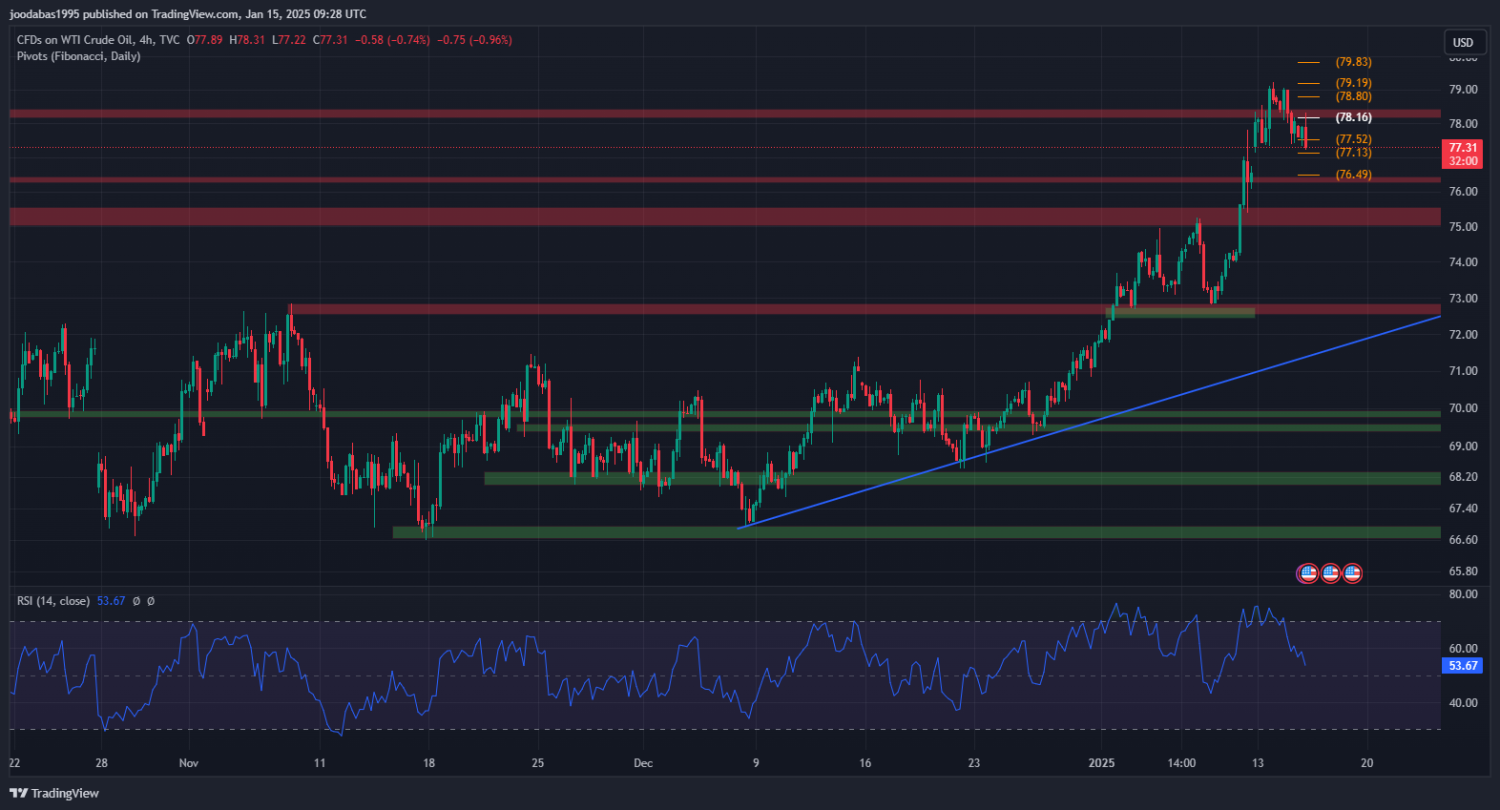The width and height of the screenshot is (1500, 810).
Task: Click the 67.40 price axis label
Action: pos(1463,508)
